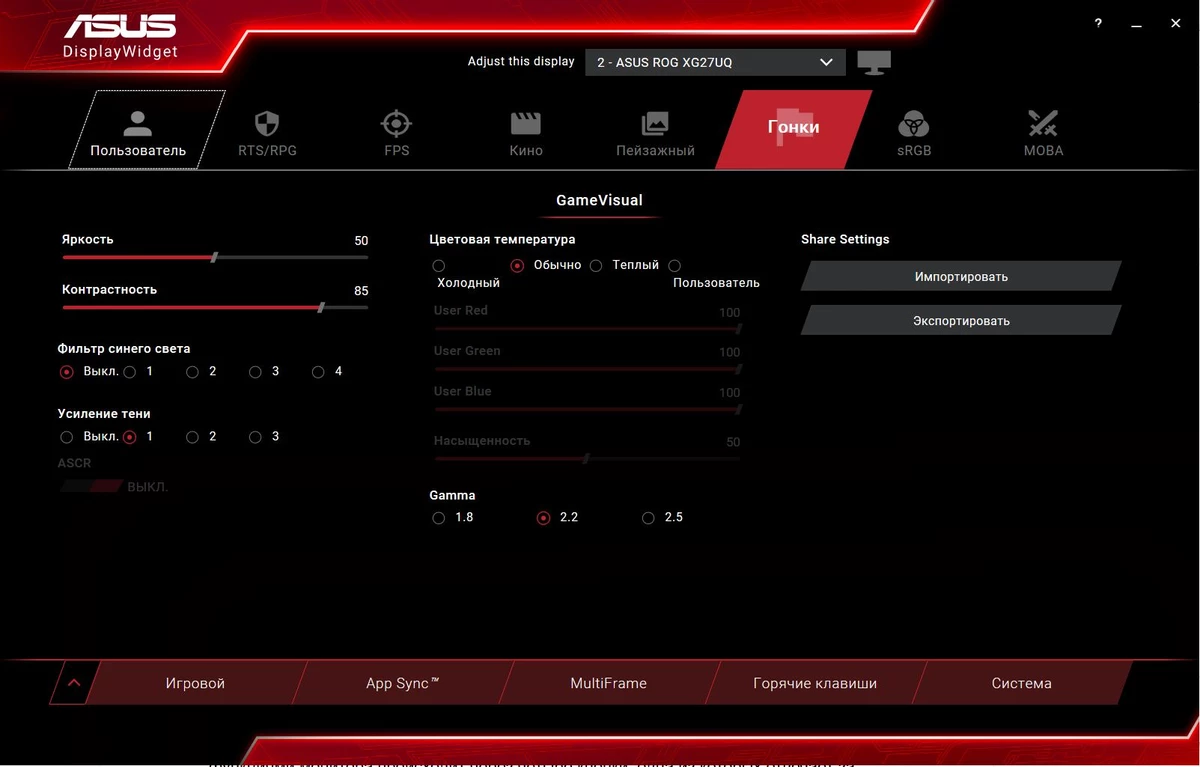Adjust the User Red slider

[587, 328]
